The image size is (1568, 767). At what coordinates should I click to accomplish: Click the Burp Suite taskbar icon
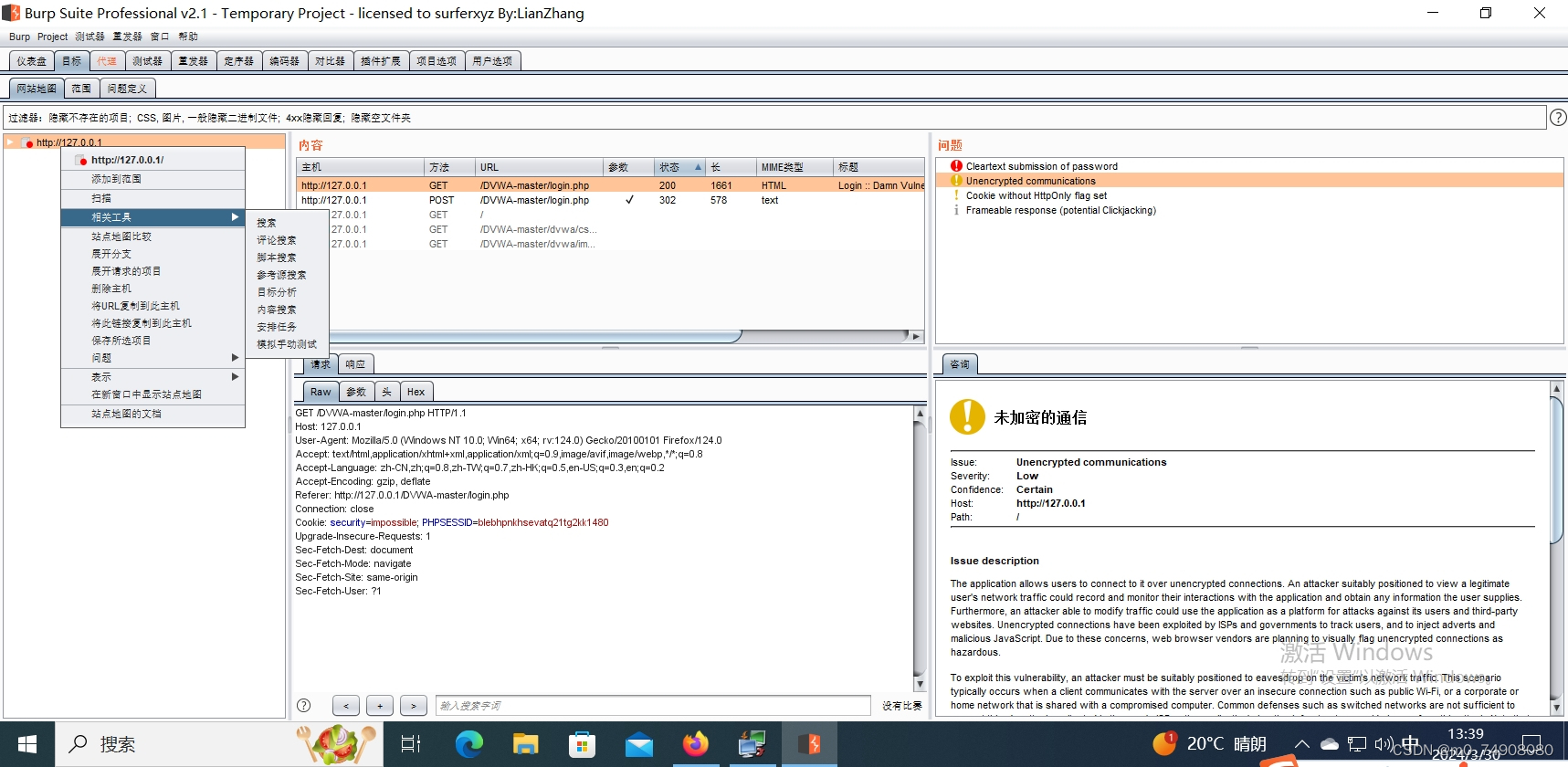(x=809, y=744)
